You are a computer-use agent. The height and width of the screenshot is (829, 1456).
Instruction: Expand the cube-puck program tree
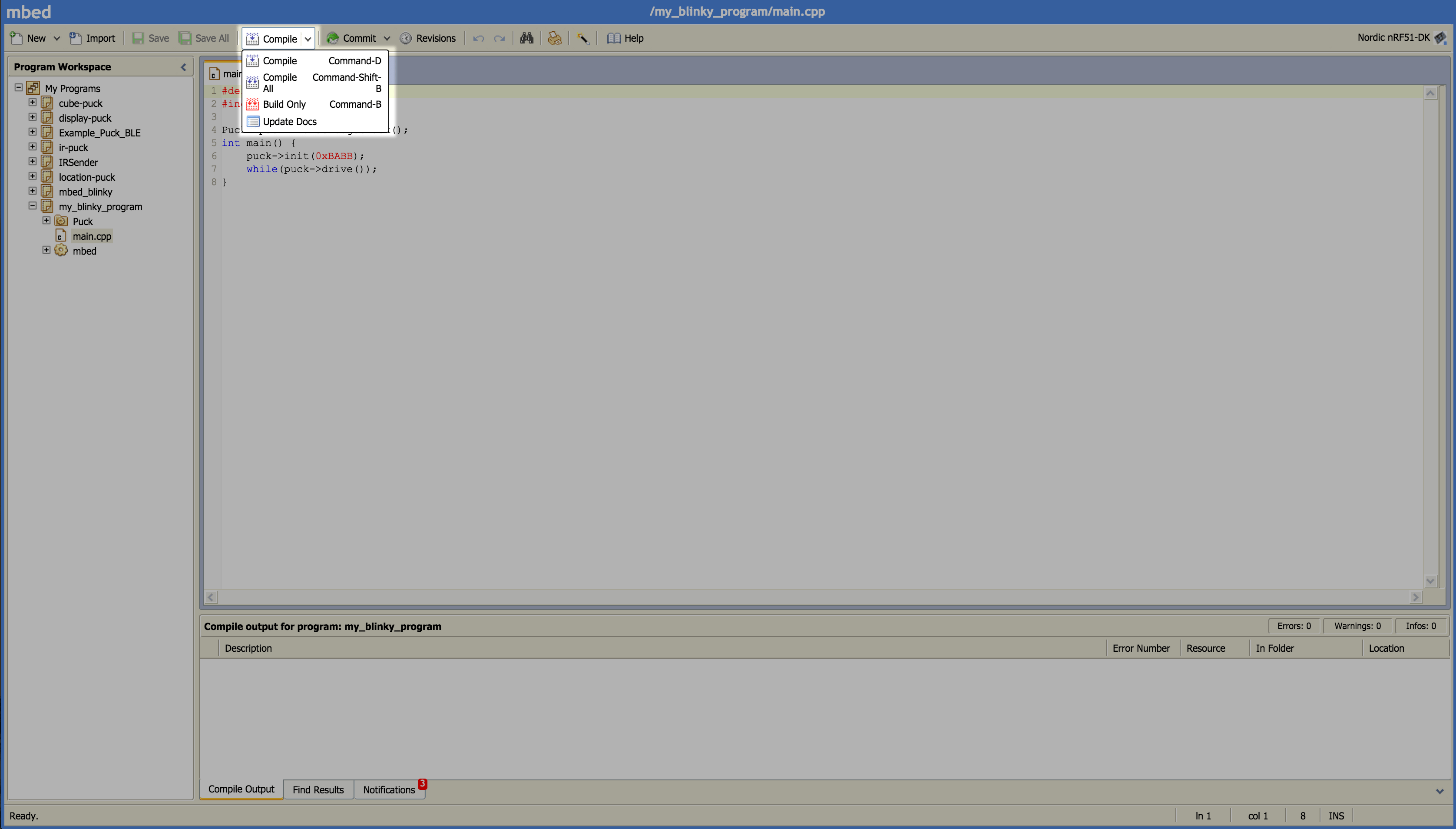[33, 103]
